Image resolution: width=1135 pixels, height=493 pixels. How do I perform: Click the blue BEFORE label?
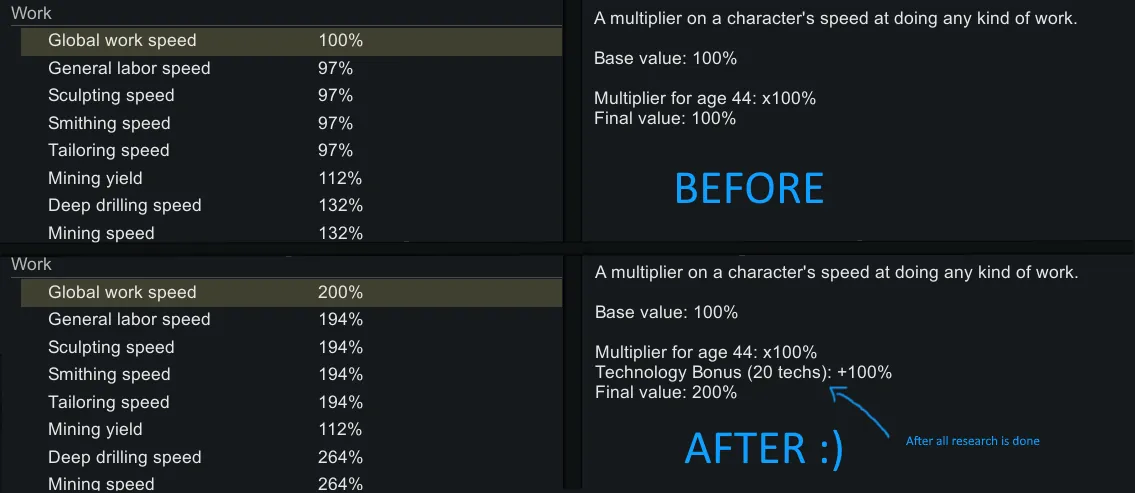[749, 188]
